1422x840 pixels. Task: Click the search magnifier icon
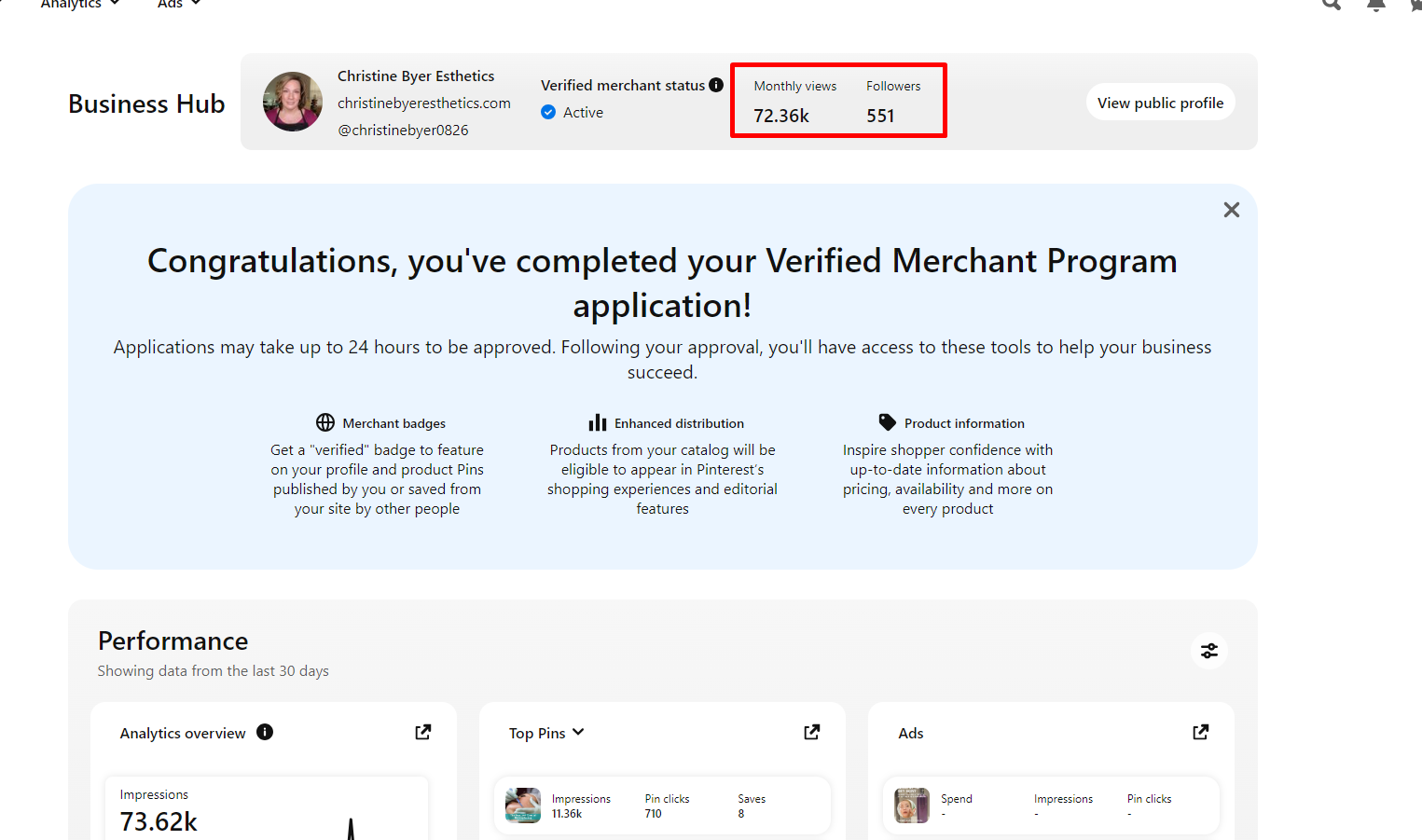tap(1332, 5)
